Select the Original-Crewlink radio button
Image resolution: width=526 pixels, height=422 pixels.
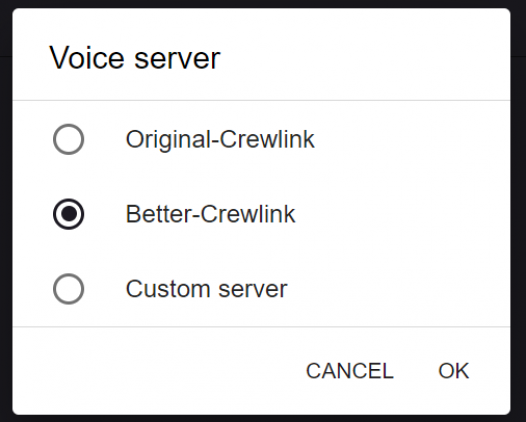68,139
